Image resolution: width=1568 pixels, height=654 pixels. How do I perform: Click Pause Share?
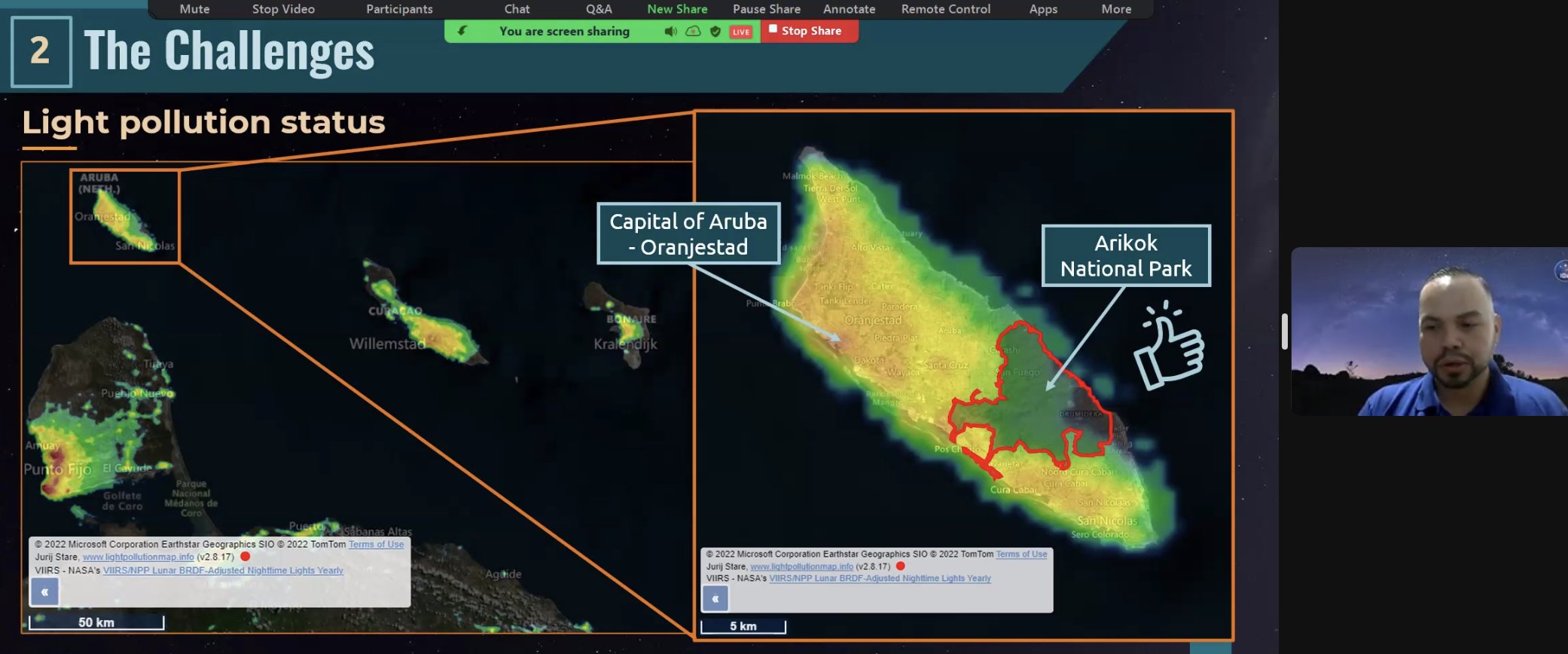pos(767,9)
